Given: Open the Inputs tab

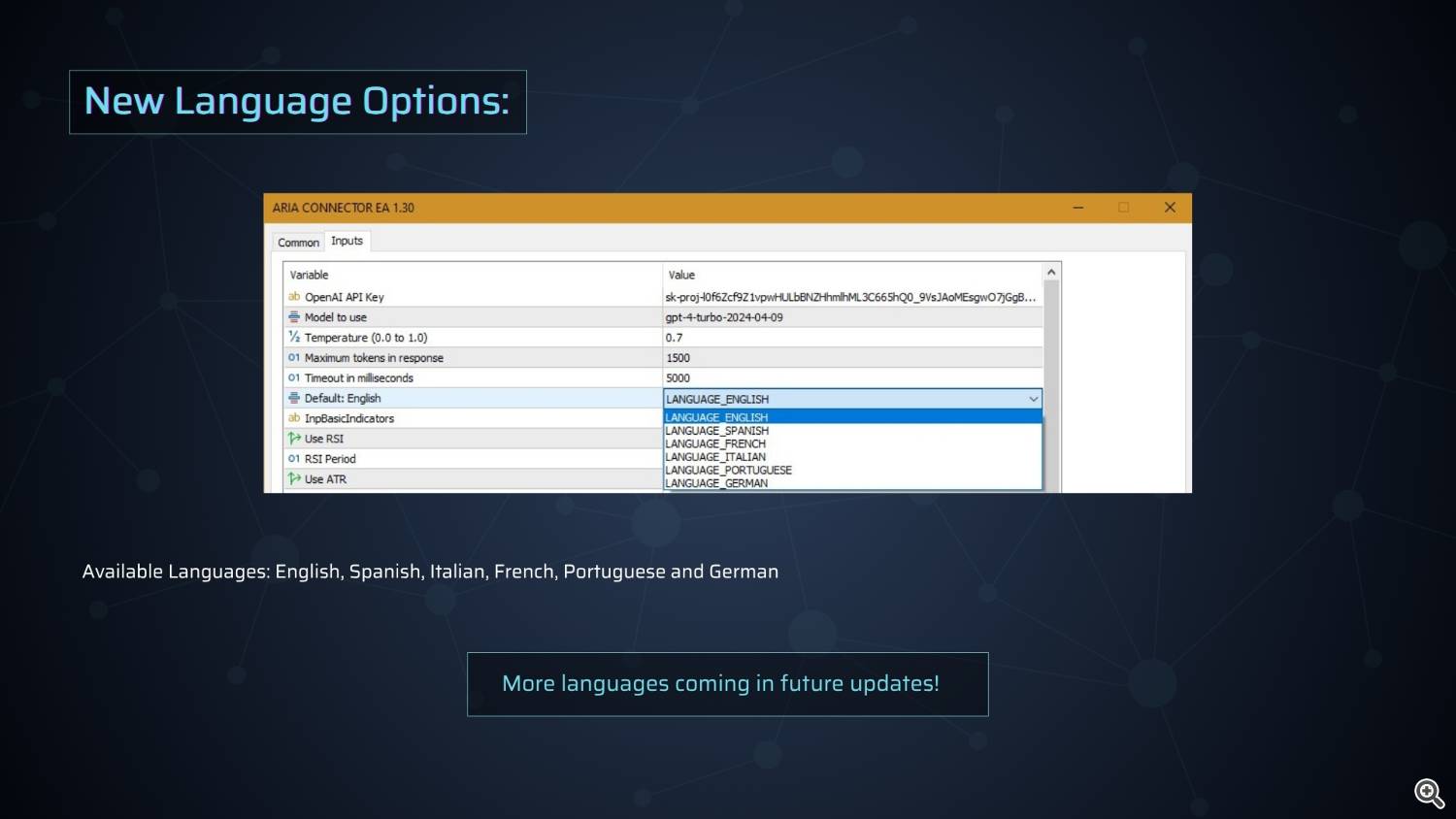Looking at the screenshot, I should 347,241.
